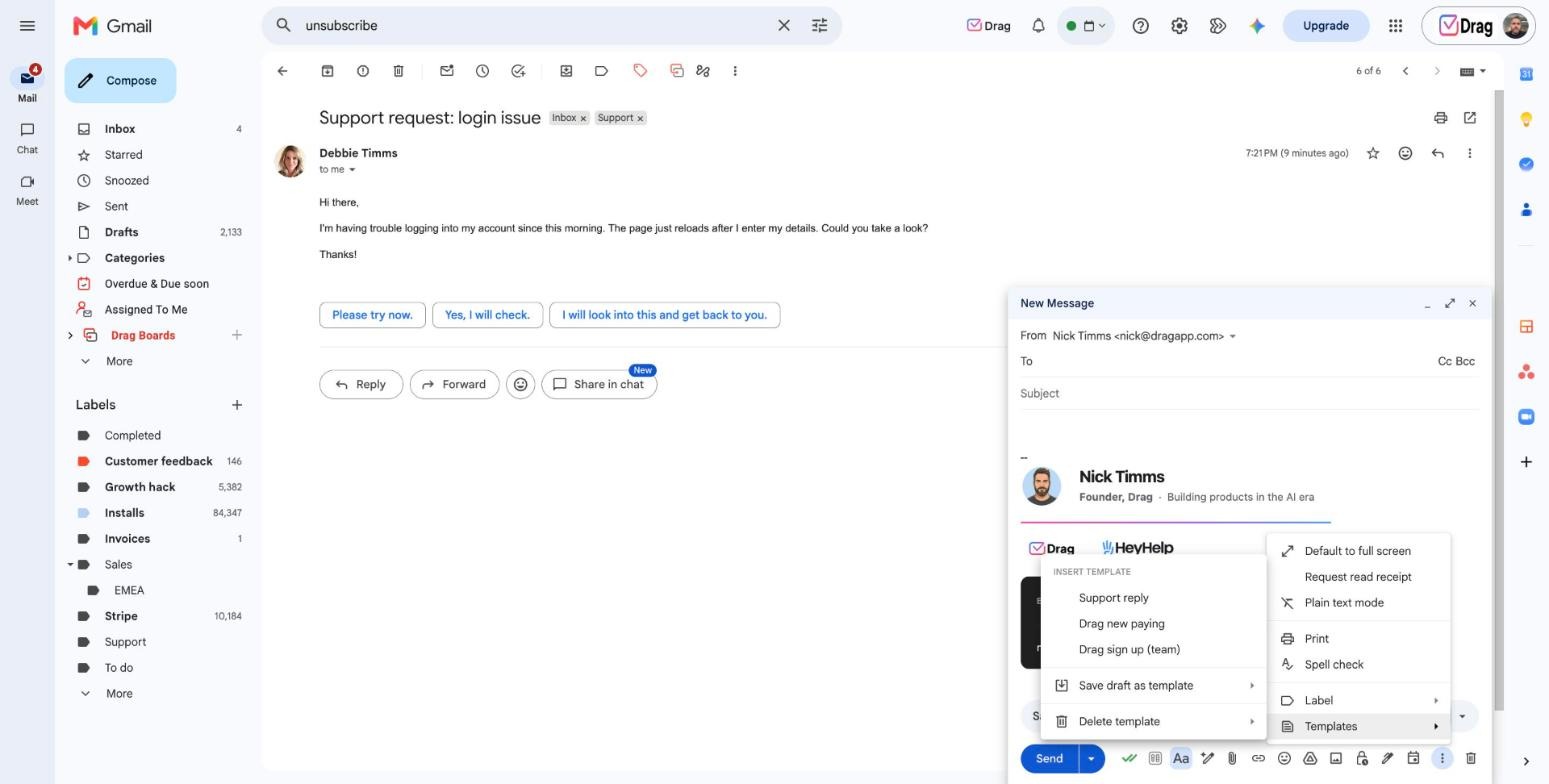Open the Delete template submenu

click(1154, 722)
